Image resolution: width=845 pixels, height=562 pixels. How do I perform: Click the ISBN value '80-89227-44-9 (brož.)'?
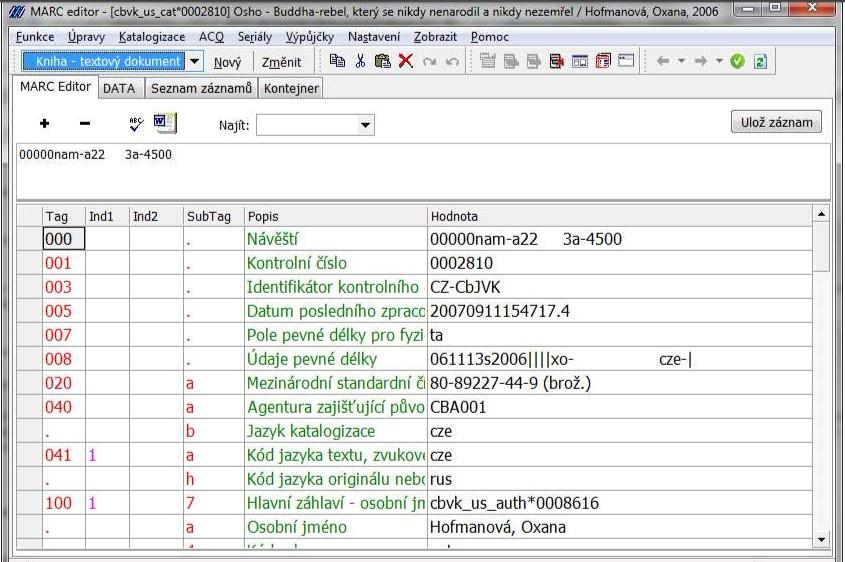click(x=510, y=383)
